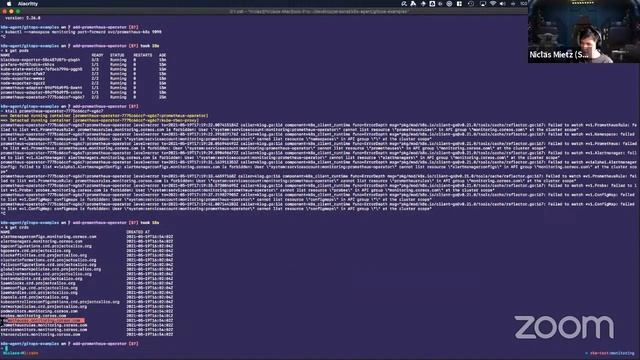This screenshot has height=360, width=640.
Task: Select globalnetworkpolicies.crd.projectcalico.org CRD row
Action: [87, 269]
